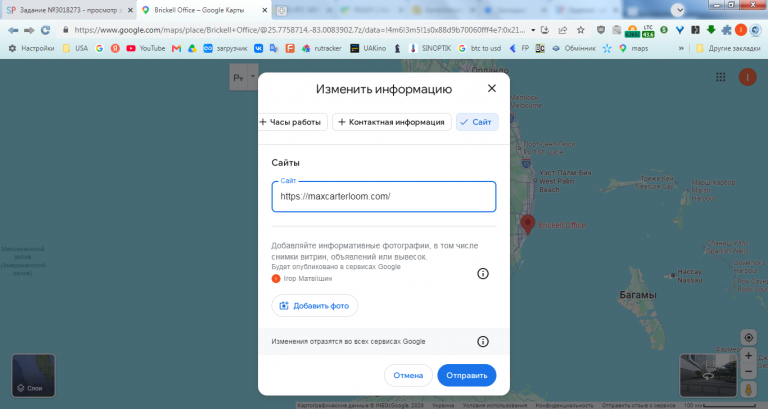Viewport: 768px width, 409px height.
Task: Zoom in the map with plus button
Action: pyautogui.click(x=748, y=356)
